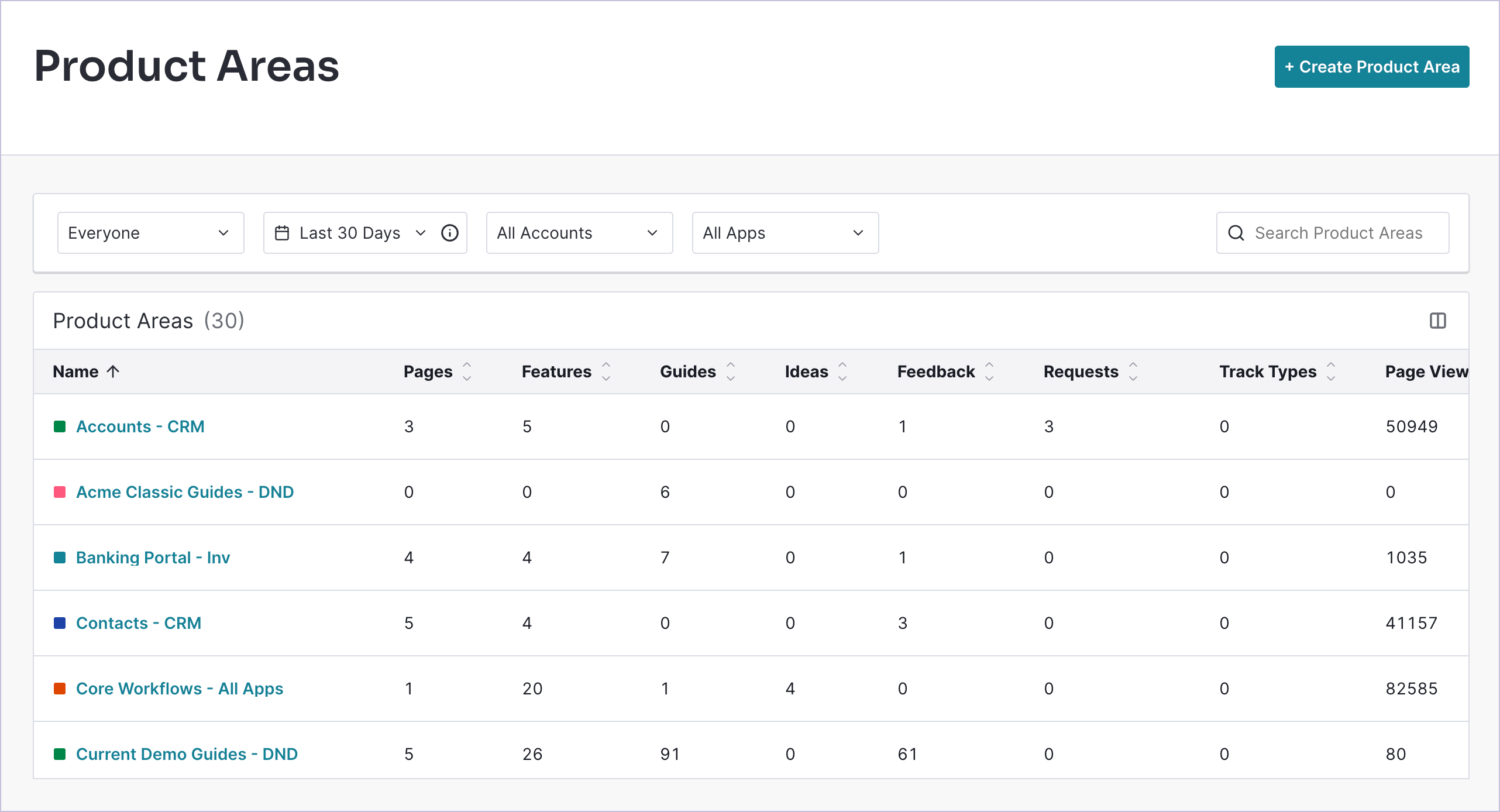Open Core Workflows - All Apps link

tap(180, 689)
